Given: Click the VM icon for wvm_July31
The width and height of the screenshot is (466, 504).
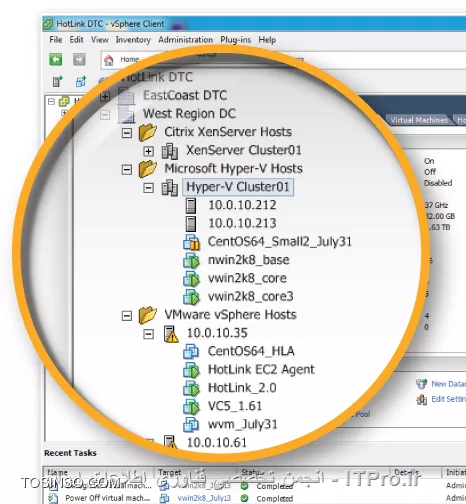Looking at the screenshot, I should pyautogui.click(x=192, y=425).
